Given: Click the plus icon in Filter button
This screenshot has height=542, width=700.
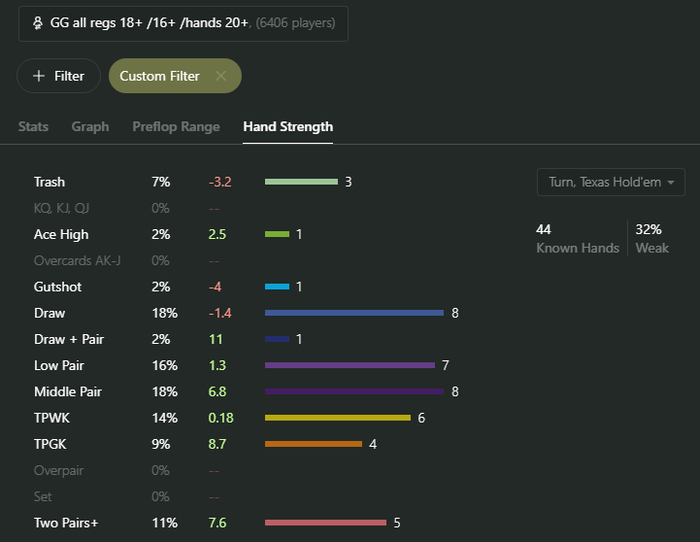Looking at the screenshot, I should coord(39,76).
